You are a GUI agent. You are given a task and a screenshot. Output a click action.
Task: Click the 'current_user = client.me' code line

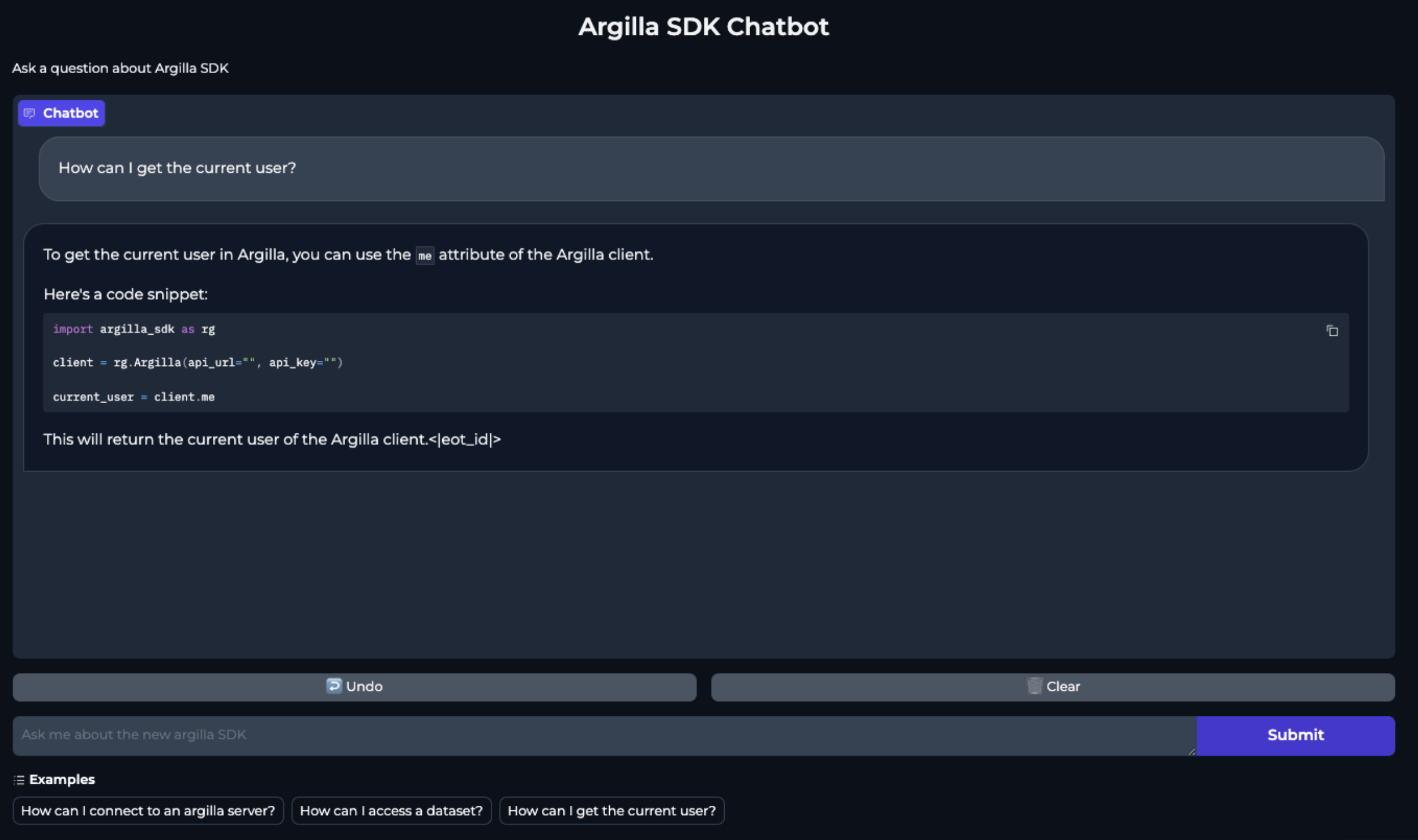(x=134, y=397)
